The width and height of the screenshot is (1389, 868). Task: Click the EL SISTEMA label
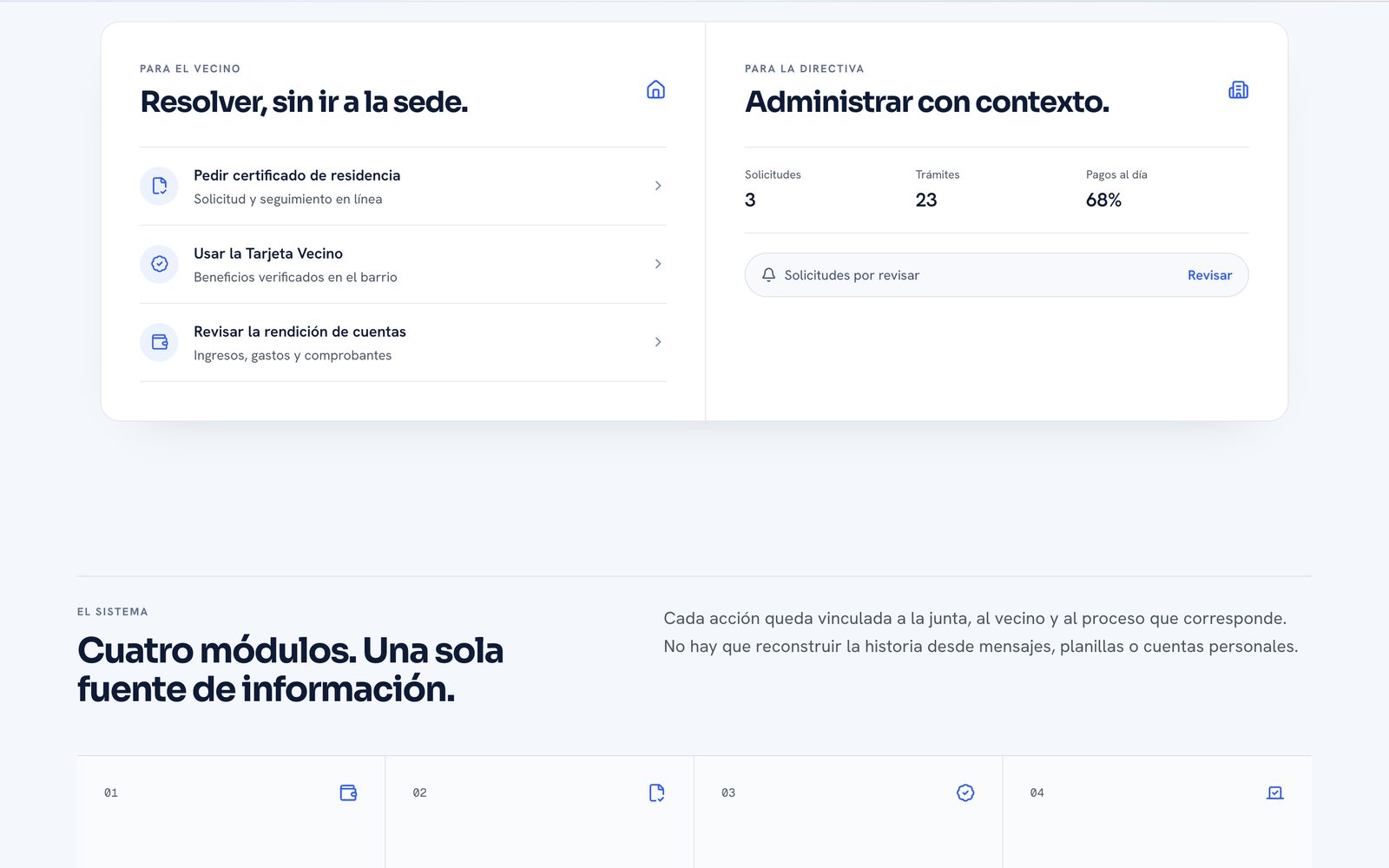[113, 612]
